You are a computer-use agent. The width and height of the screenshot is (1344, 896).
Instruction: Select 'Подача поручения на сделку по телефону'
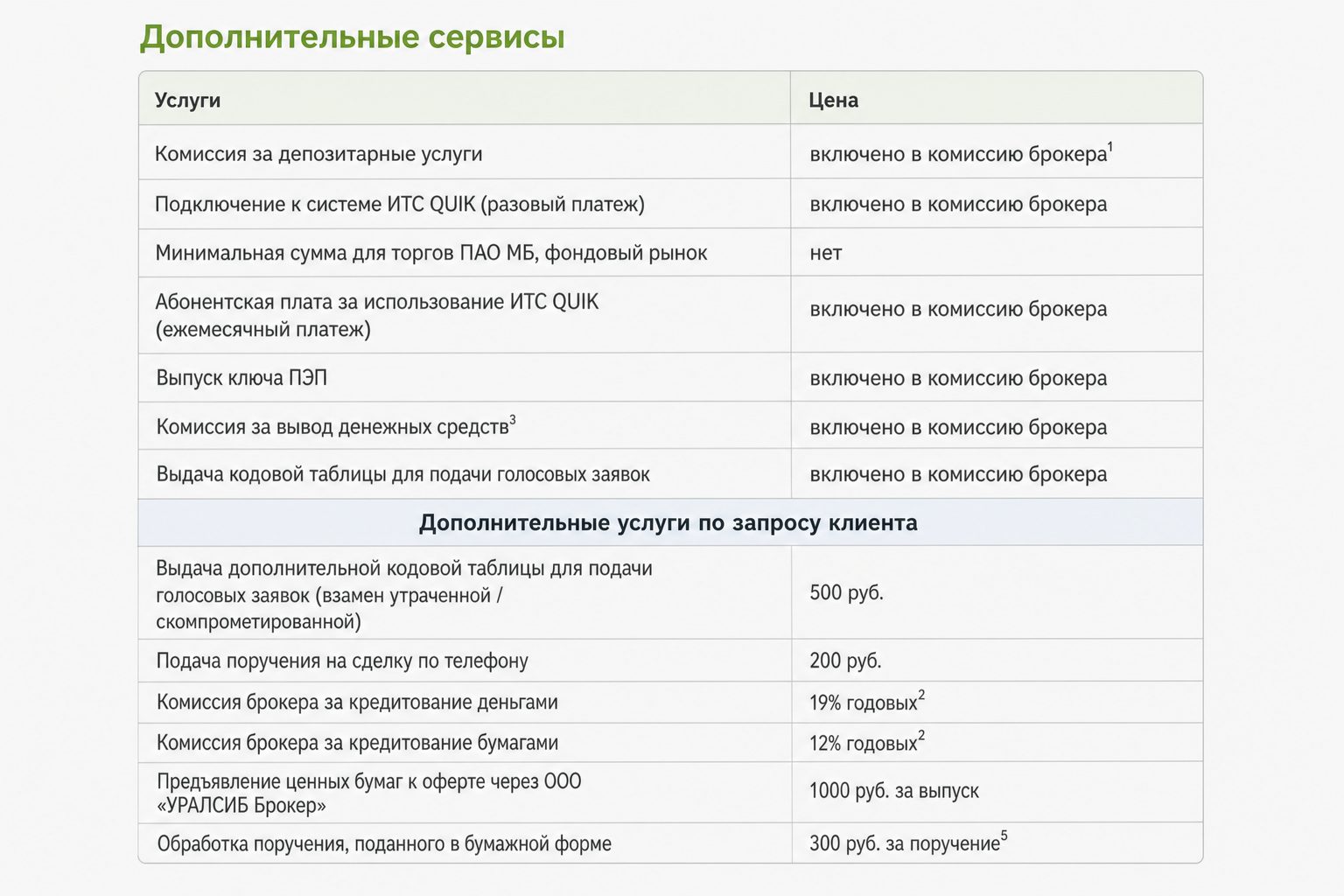(x=342, y=661)
